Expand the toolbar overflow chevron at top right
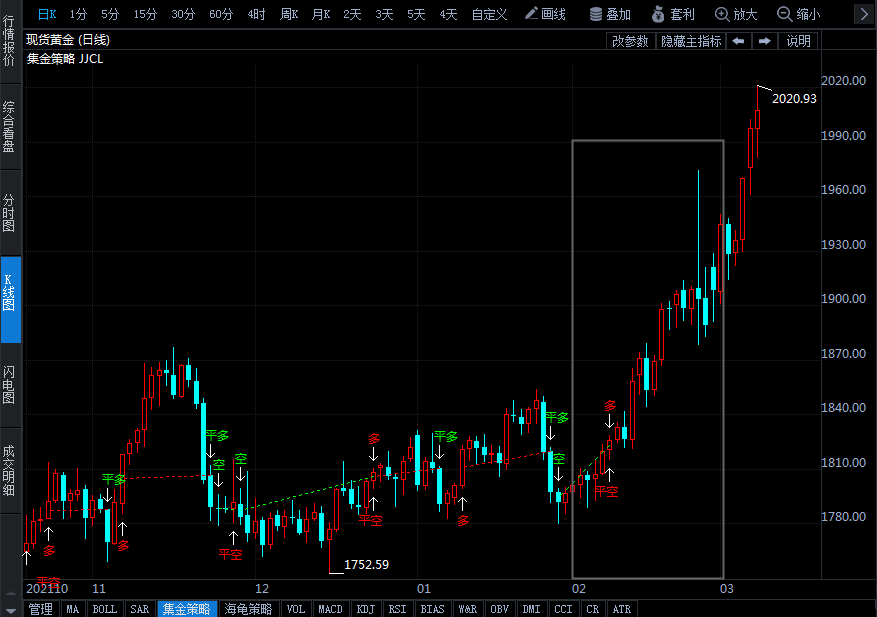The height and width of the screenshot is (617, 877). click(864, 14)
